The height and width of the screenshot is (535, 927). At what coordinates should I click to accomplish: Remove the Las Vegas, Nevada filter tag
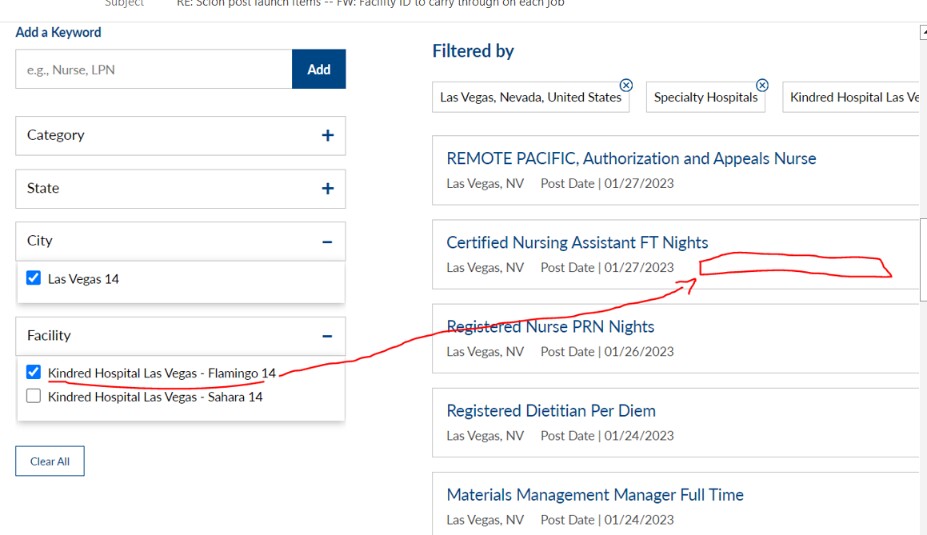626,85
